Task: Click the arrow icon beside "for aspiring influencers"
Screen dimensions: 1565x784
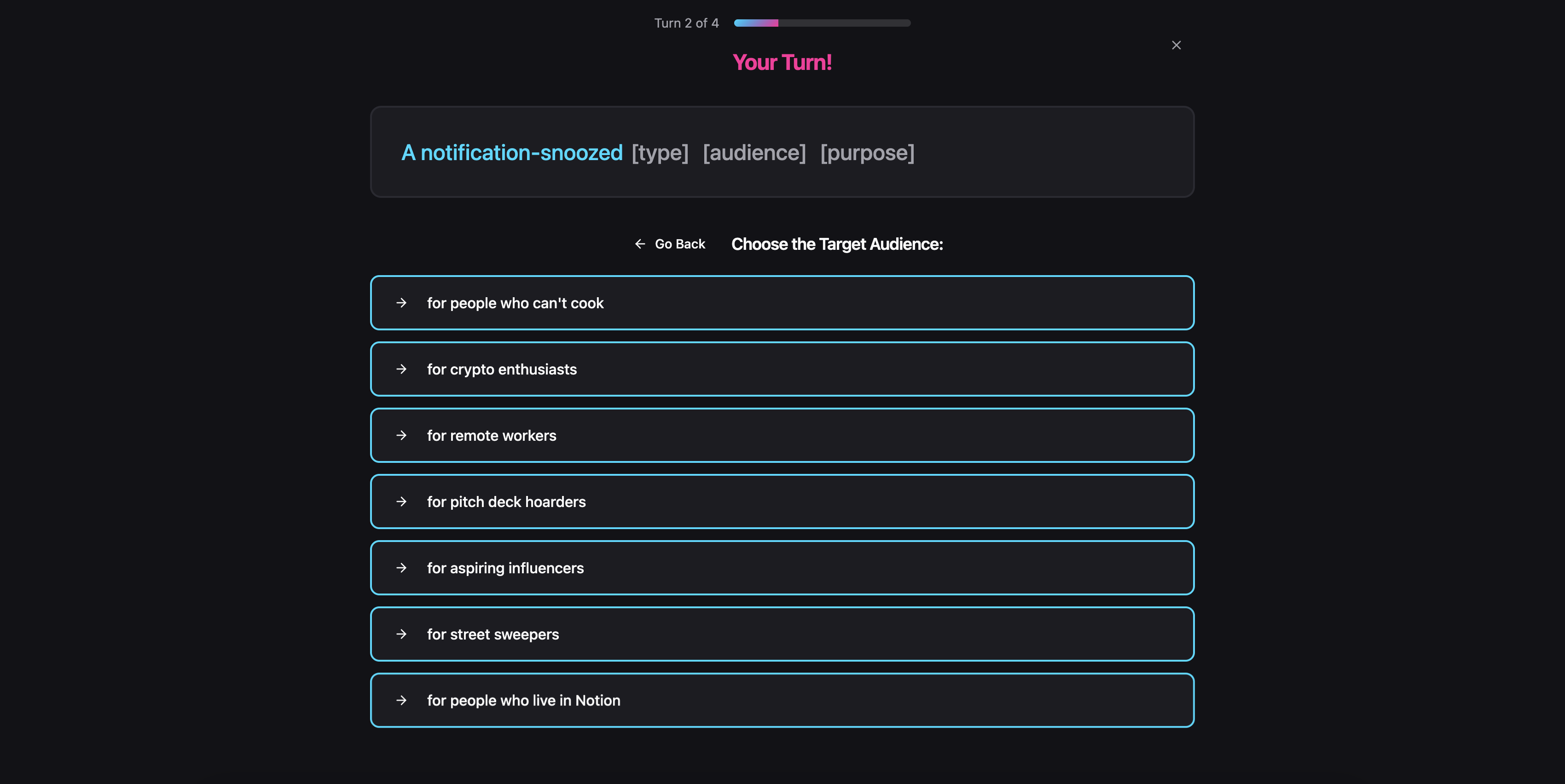Action: (x=401, y=568)
